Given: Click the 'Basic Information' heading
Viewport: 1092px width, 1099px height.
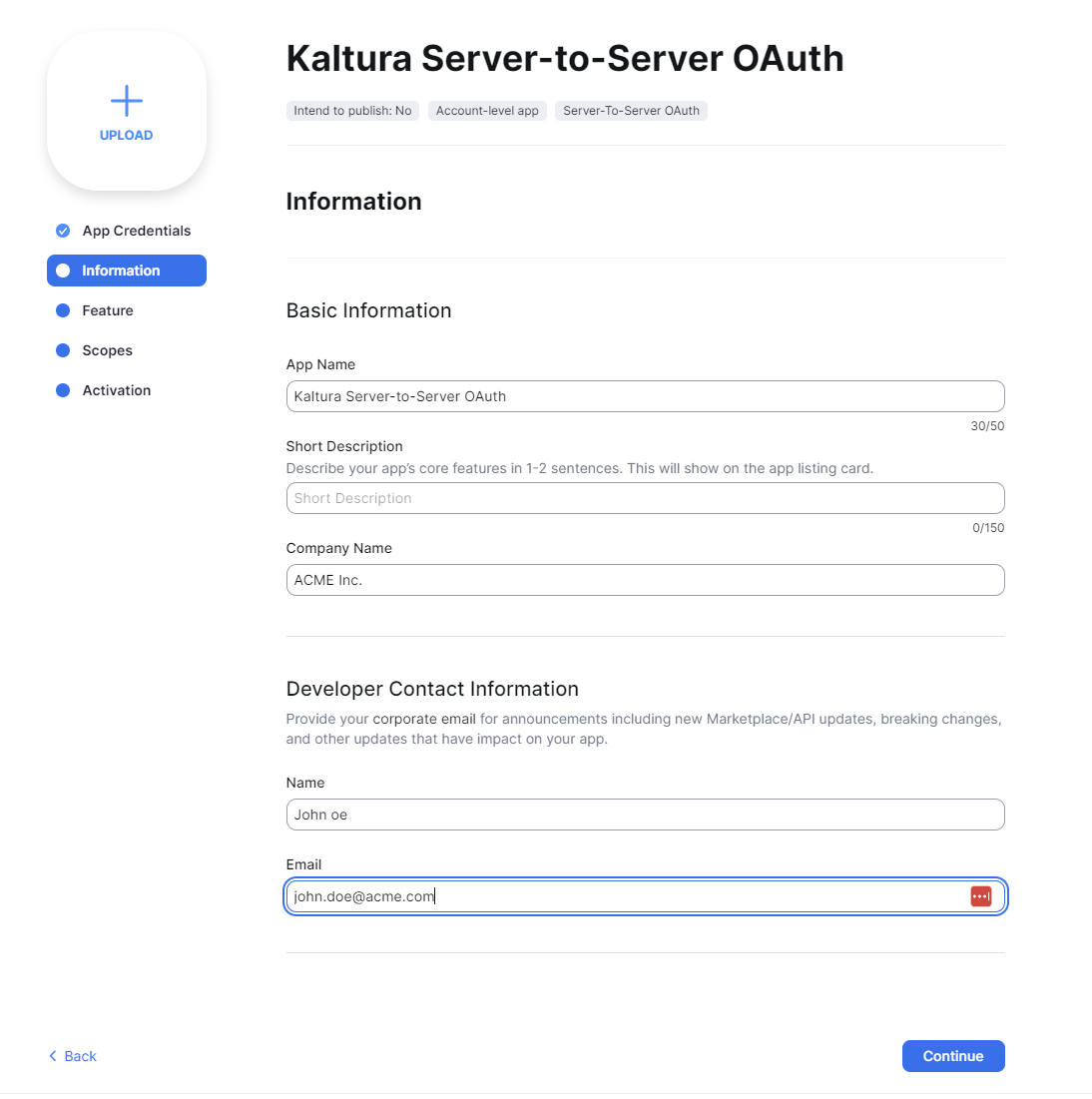Looking at the screenshot, I should tap(368, 310).
